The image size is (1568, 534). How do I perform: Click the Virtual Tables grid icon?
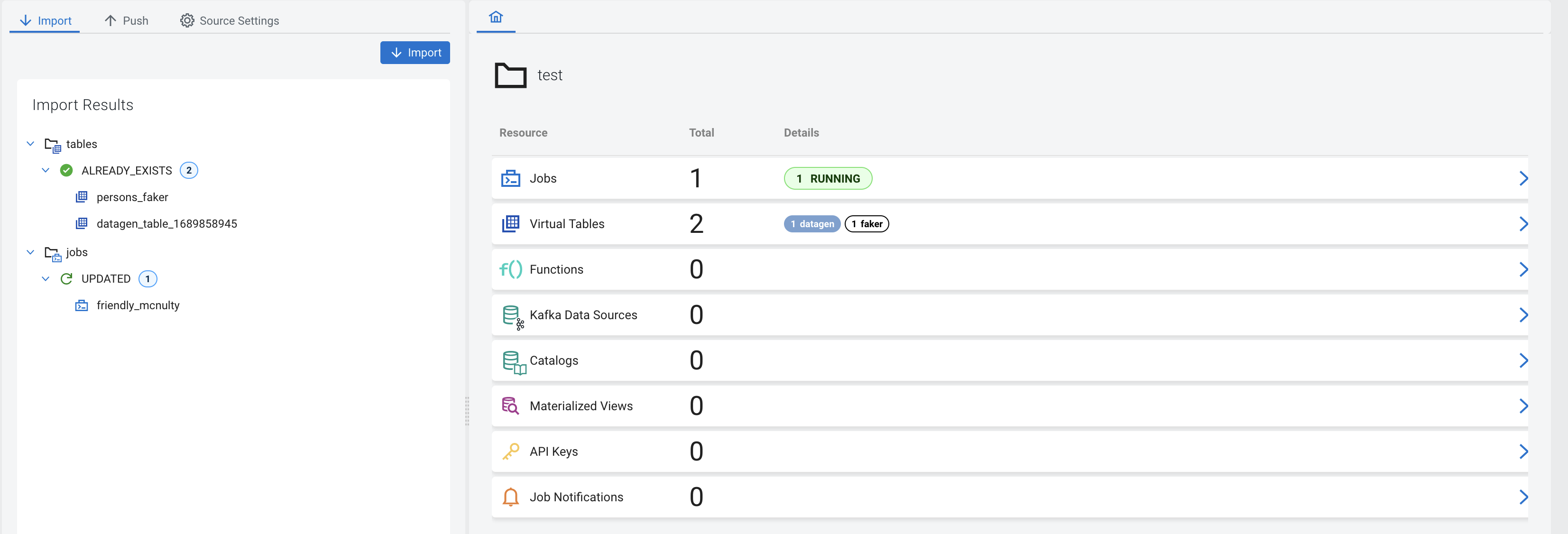510,224
